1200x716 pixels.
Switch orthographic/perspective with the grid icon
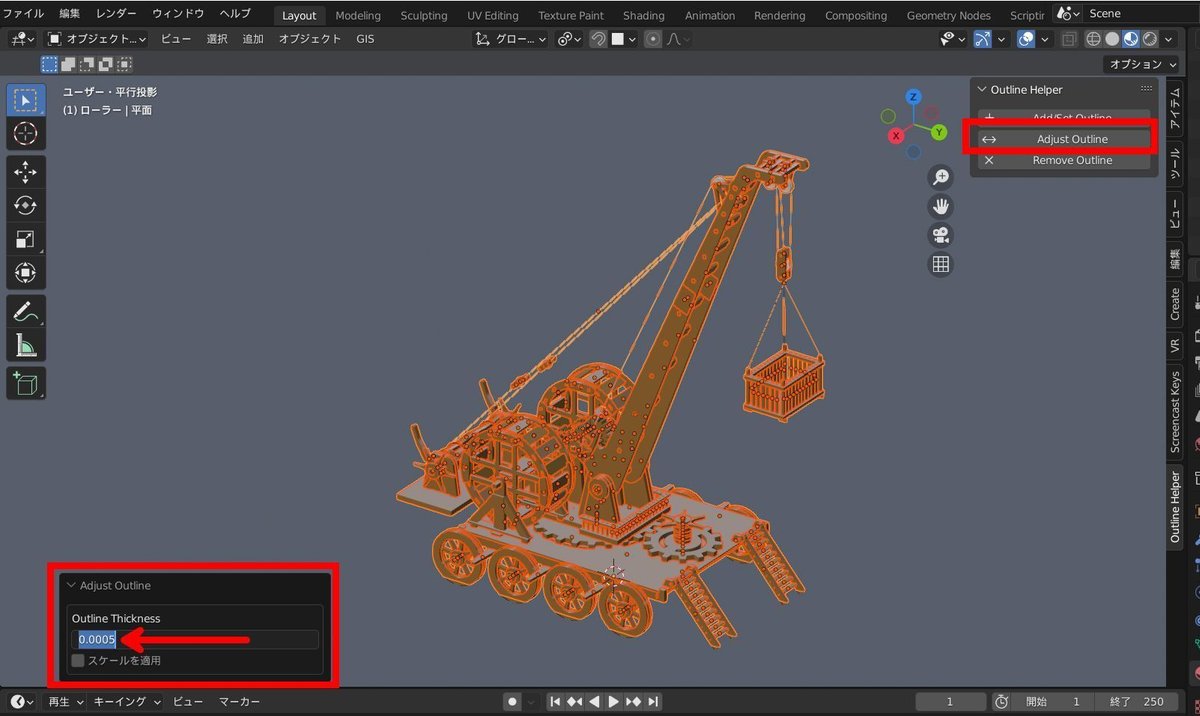[x=940, y=264]
